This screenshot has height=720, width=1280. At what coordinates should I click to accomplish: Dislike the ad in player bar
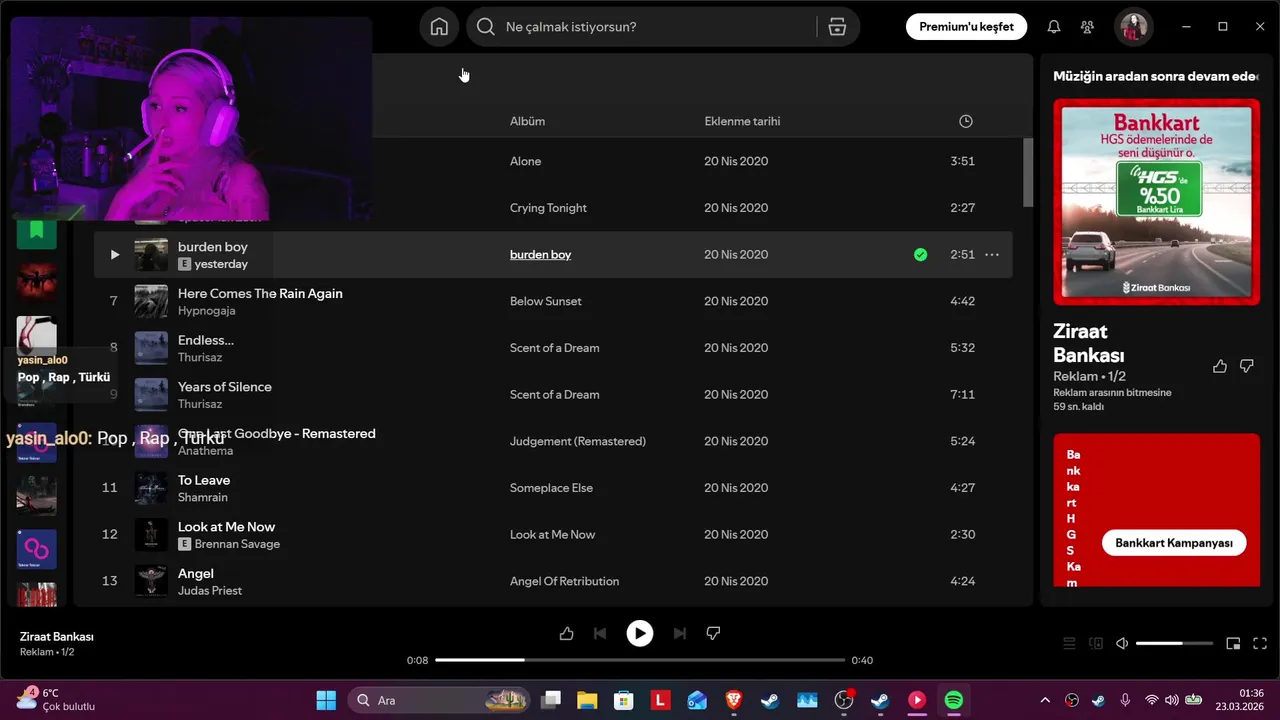coord(713,633)
